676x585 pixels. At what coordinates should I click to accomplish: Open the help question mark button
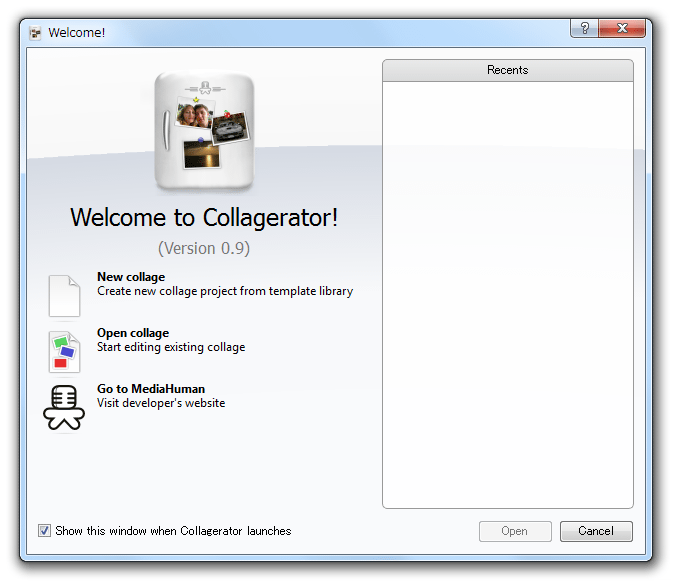click(585, 28)
